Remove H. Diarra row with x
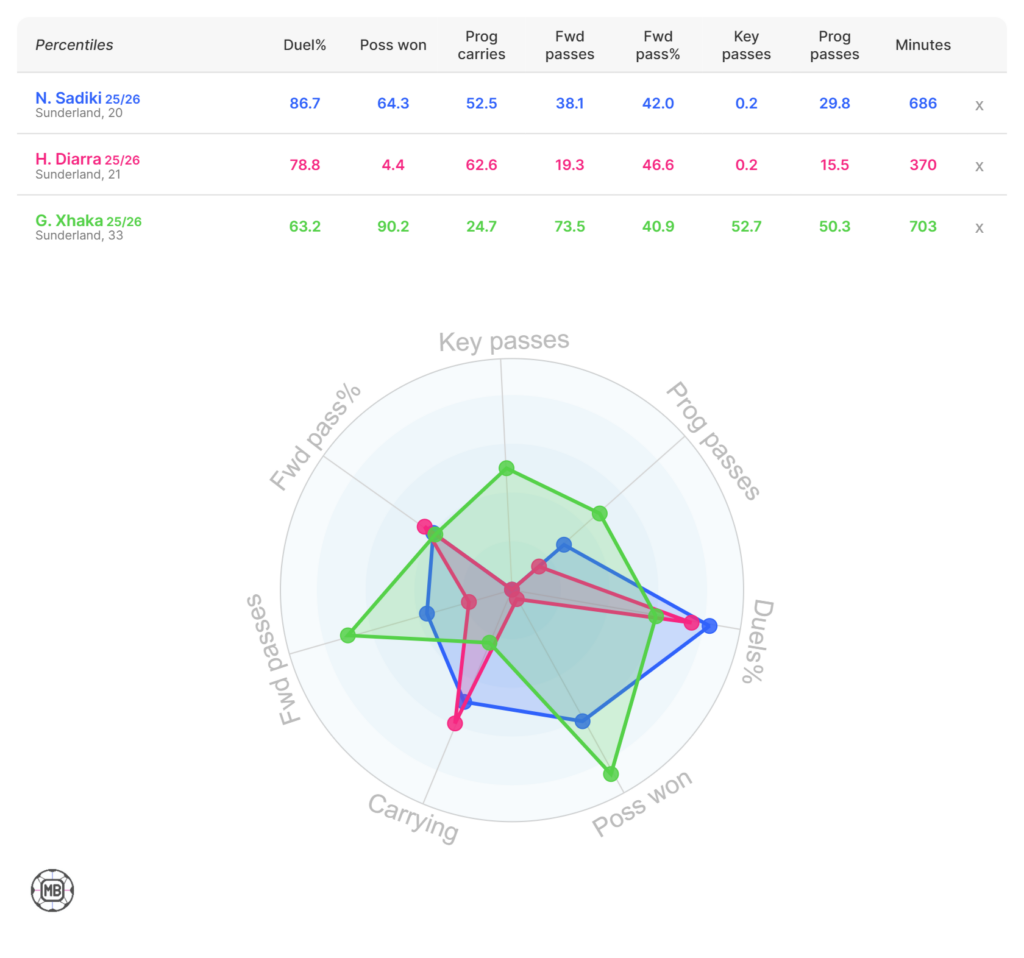Viewport: 1024px width, 958px height. pyautogui.click(x=980, y=166)
